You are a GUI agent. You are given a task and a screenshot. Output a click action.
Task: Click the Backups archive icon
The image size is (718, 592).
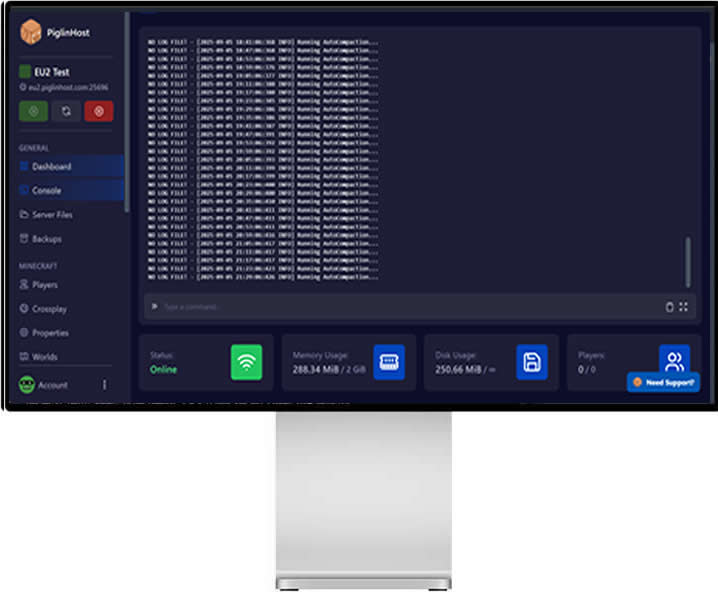[x=24, y=239]
